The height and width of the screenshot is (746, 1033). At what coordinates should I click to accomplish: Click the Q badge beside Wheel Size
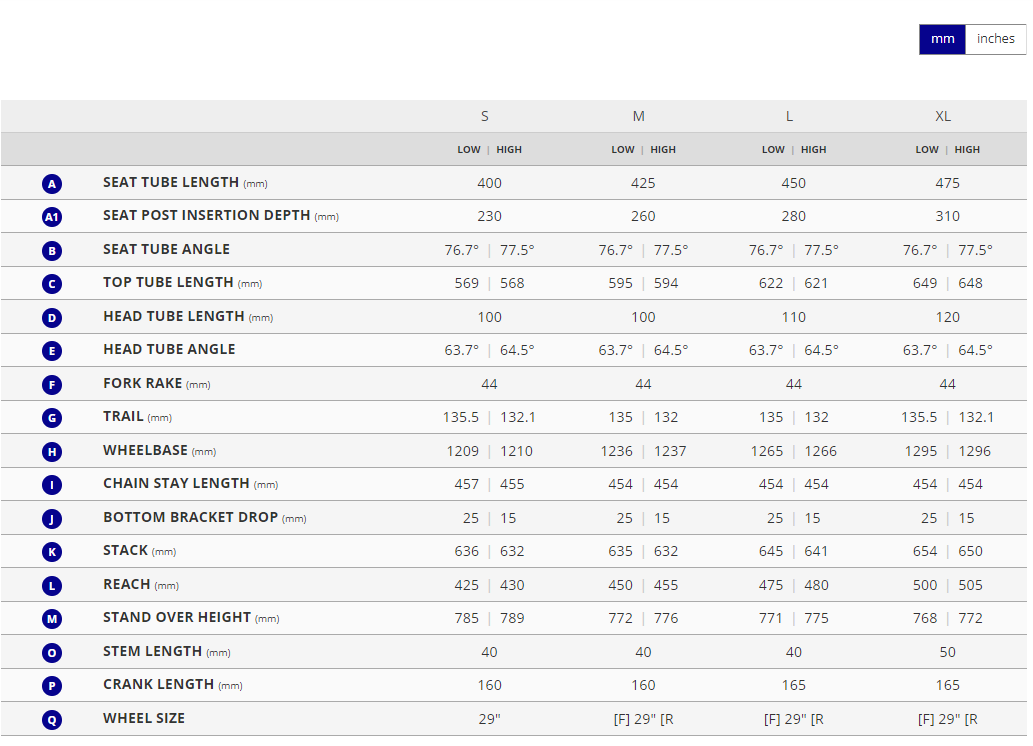click(52, 719)
